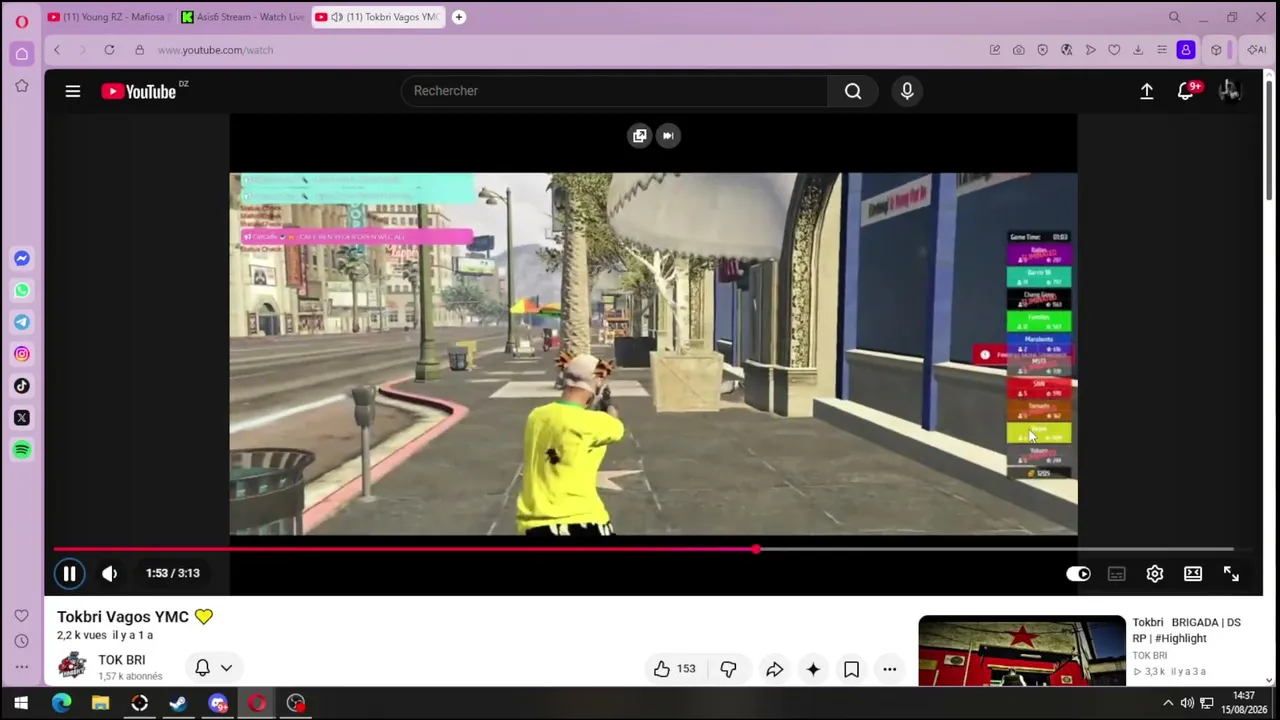
Task: Open the Windows Start menu
Action: [20, 703]
